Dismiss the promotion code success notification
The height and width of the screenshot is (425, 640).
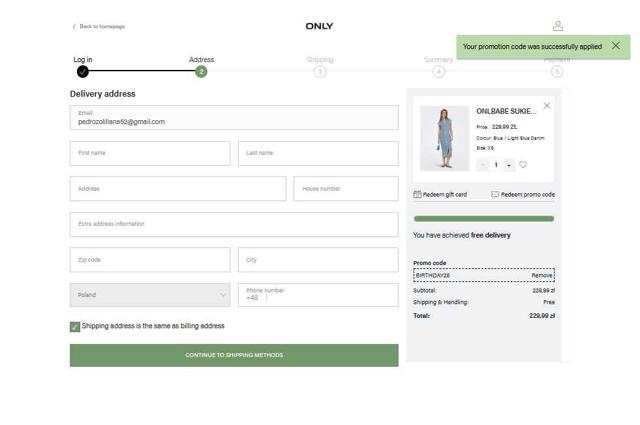point(616,46)
